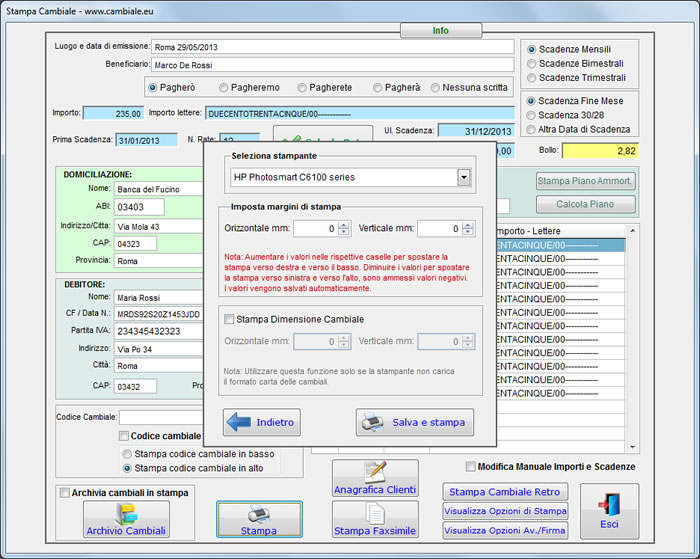Decrease the margin Verticale mm value
The image size is (700, 559).
(467, 232)
